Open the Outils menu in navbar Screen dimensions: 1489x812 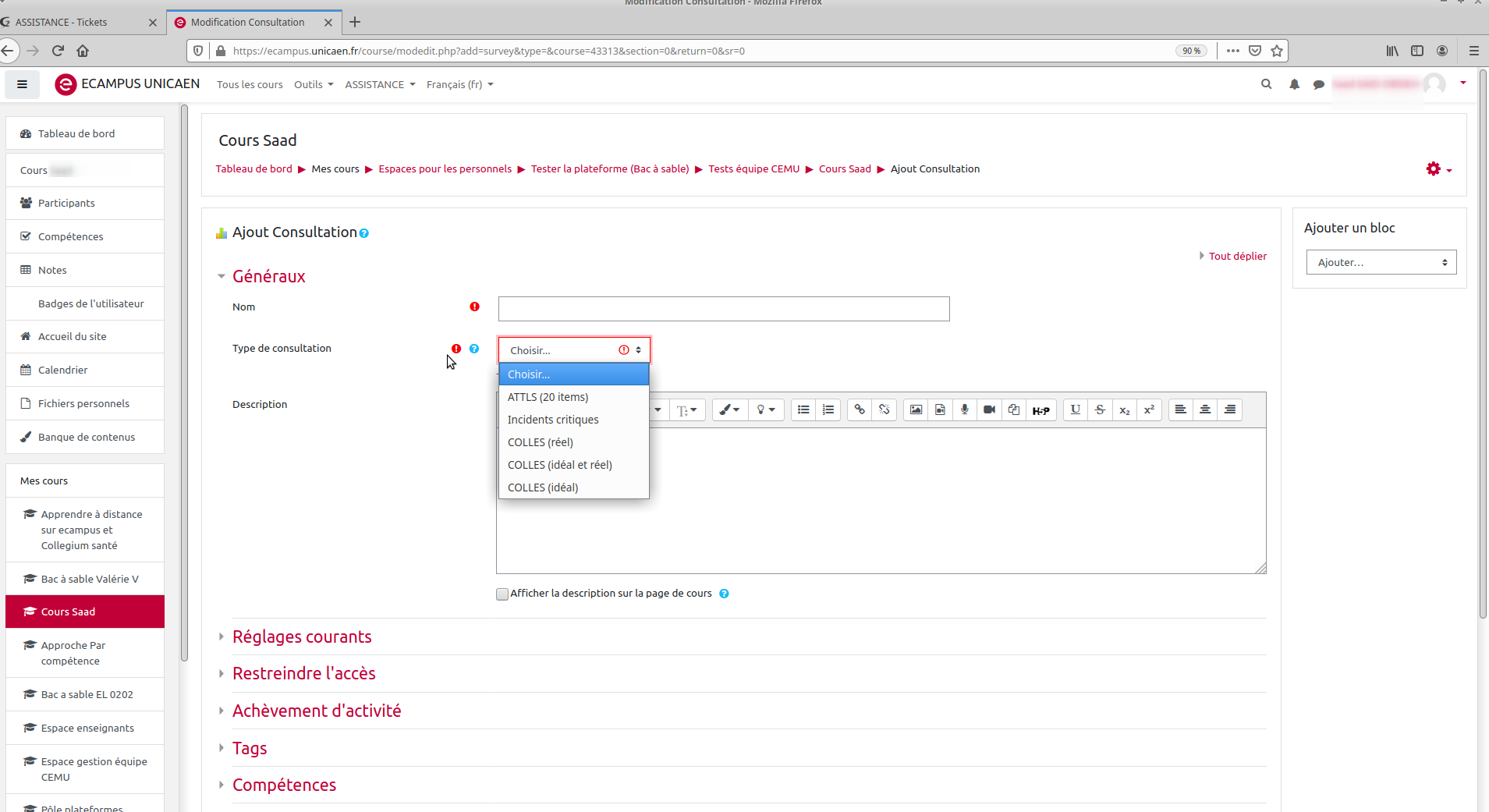pos(313,84)
